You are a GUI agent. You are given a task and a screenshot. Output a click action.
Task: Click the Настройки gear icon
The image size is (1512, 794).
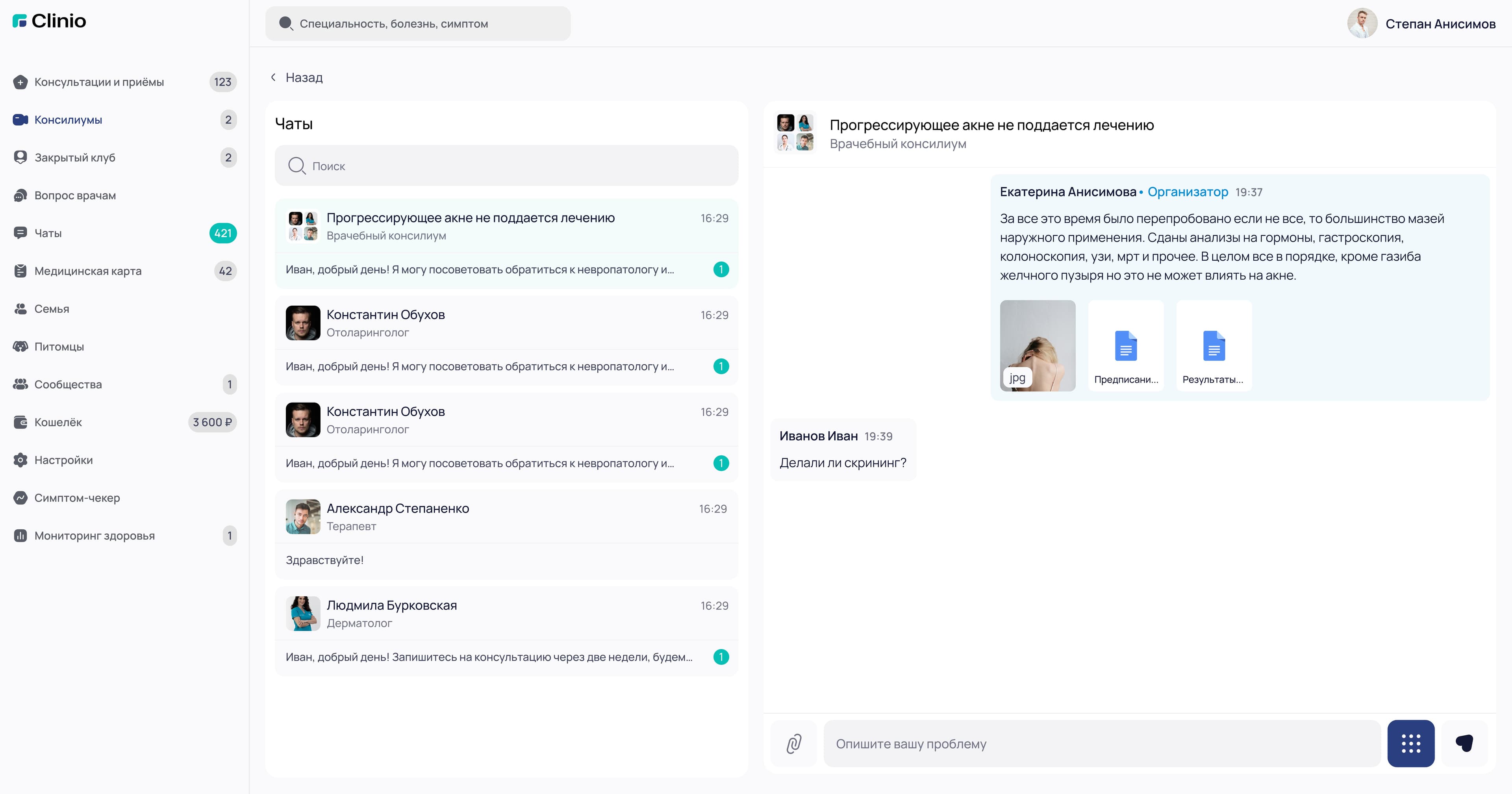(x=20, y=460)
